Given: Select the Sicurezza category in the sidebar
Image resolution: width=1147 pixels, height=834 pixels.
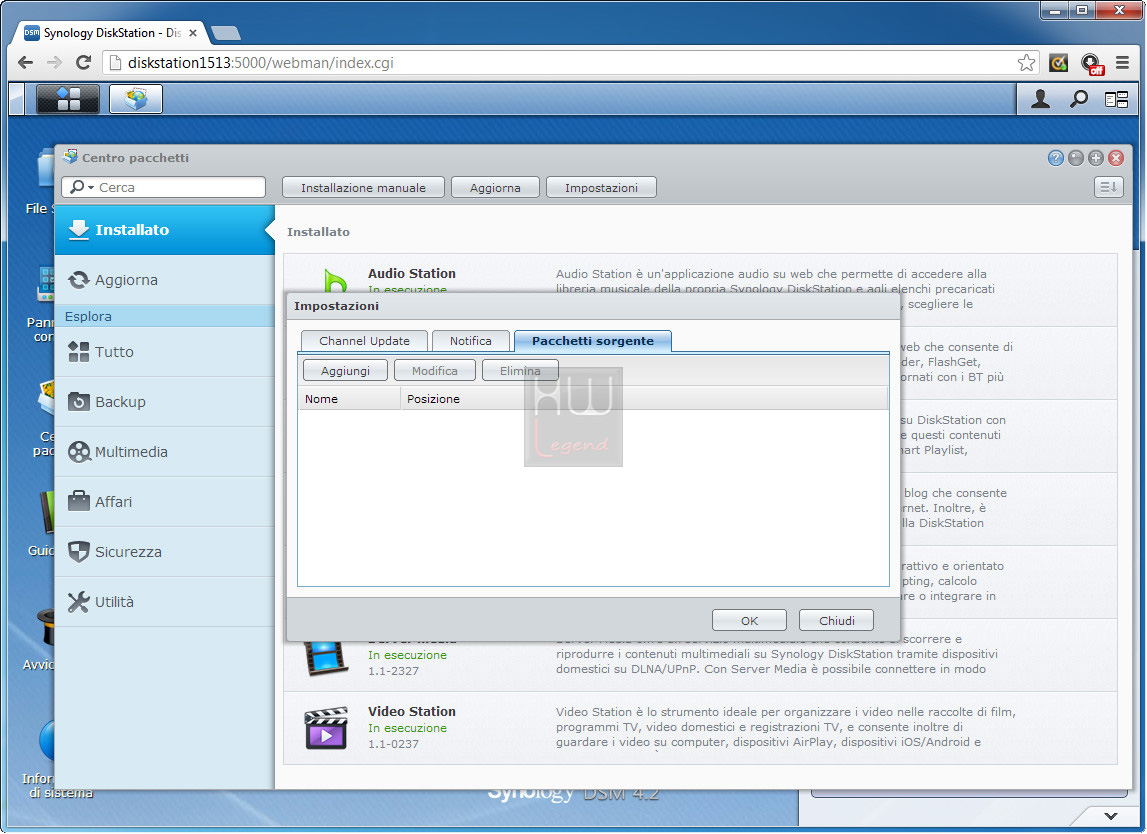Looking at the screenshot, I should point(165,552).
